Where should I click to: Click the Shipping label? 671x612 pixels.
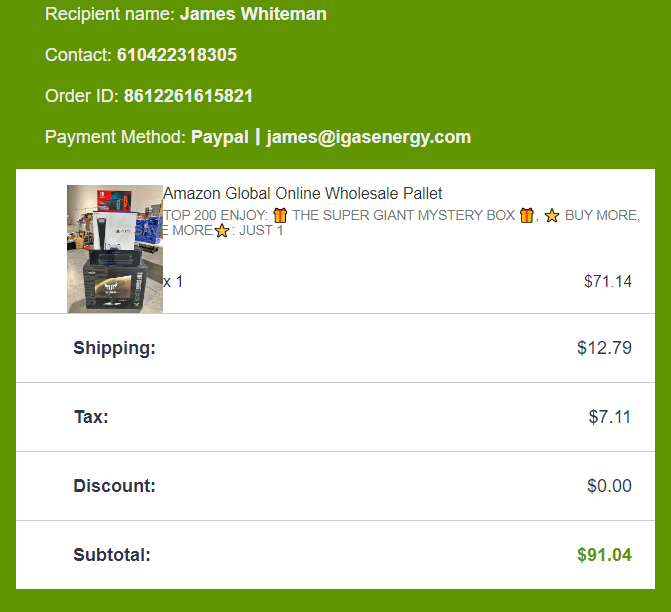(114, 348)
